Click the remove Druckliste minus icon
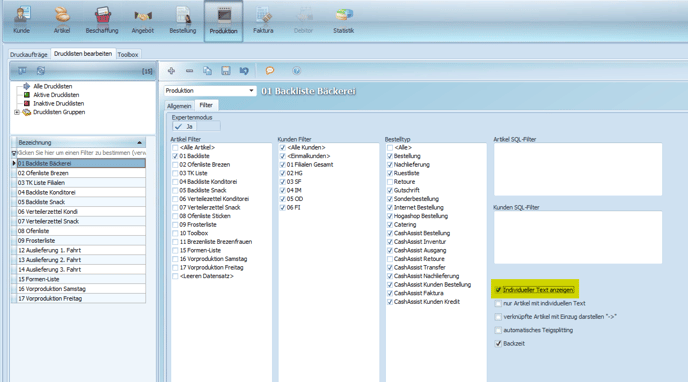Screen dimensions: 688x382 (189, 71)
